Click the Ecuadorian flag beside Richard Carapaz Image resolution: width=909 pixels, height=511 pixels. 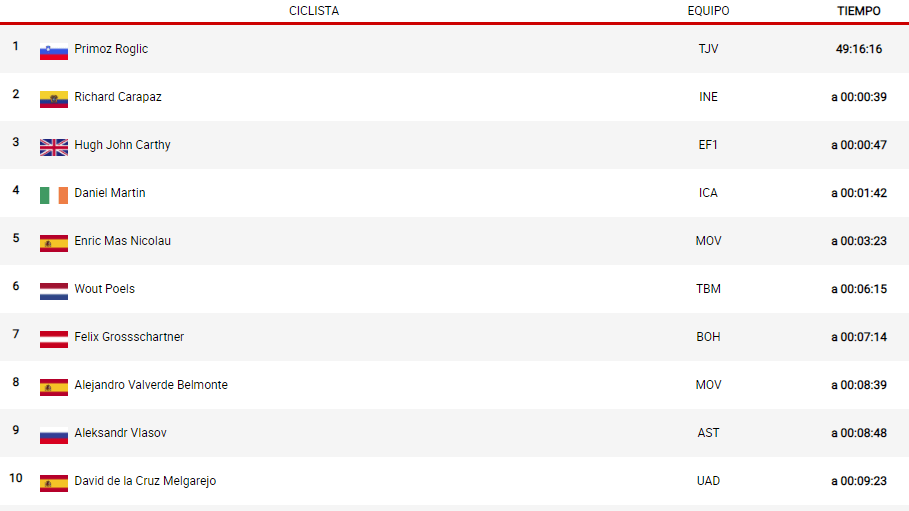pos(53,99)
